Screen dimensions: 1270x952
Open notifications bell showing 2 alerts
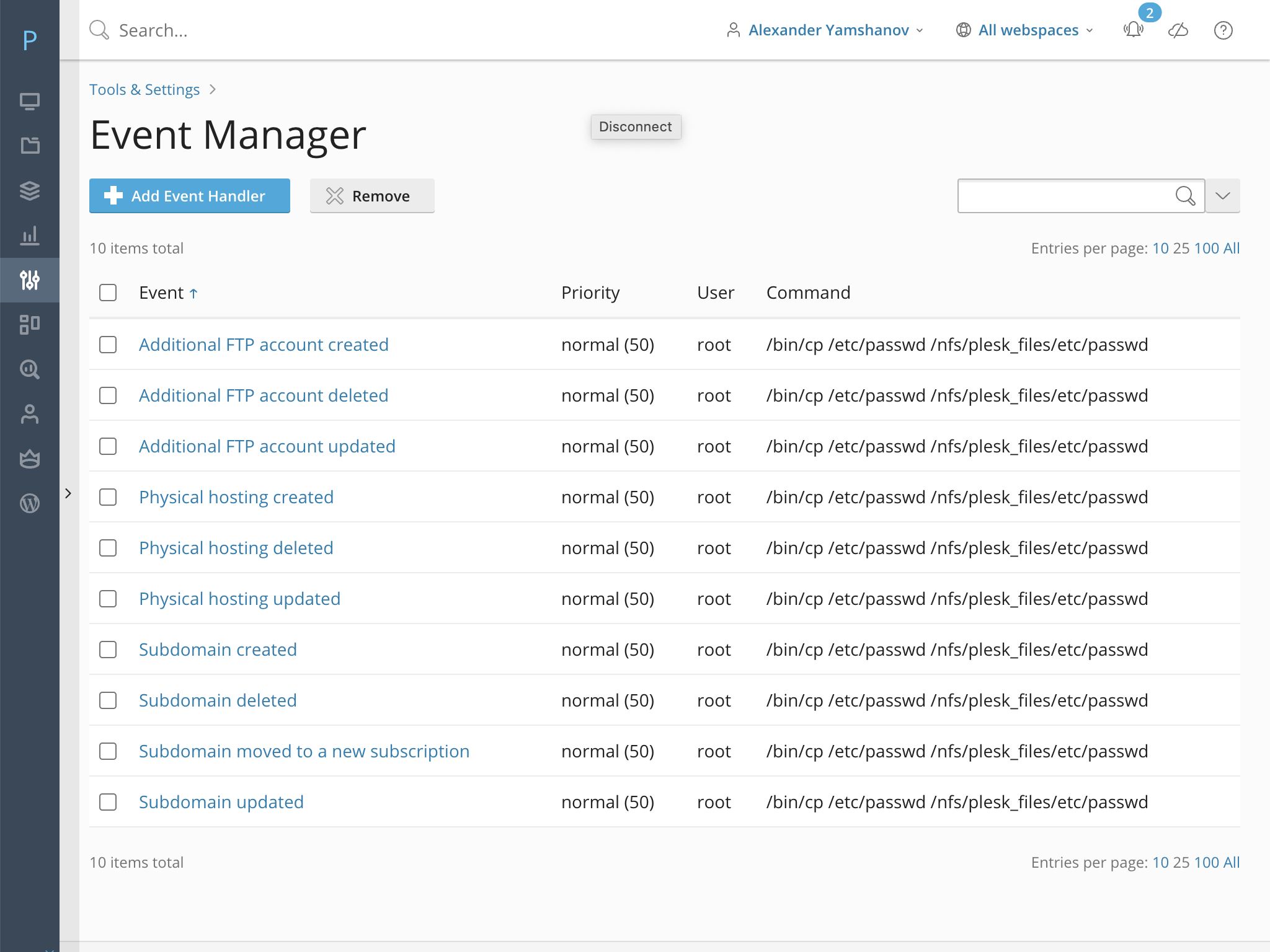[1133, 30]
